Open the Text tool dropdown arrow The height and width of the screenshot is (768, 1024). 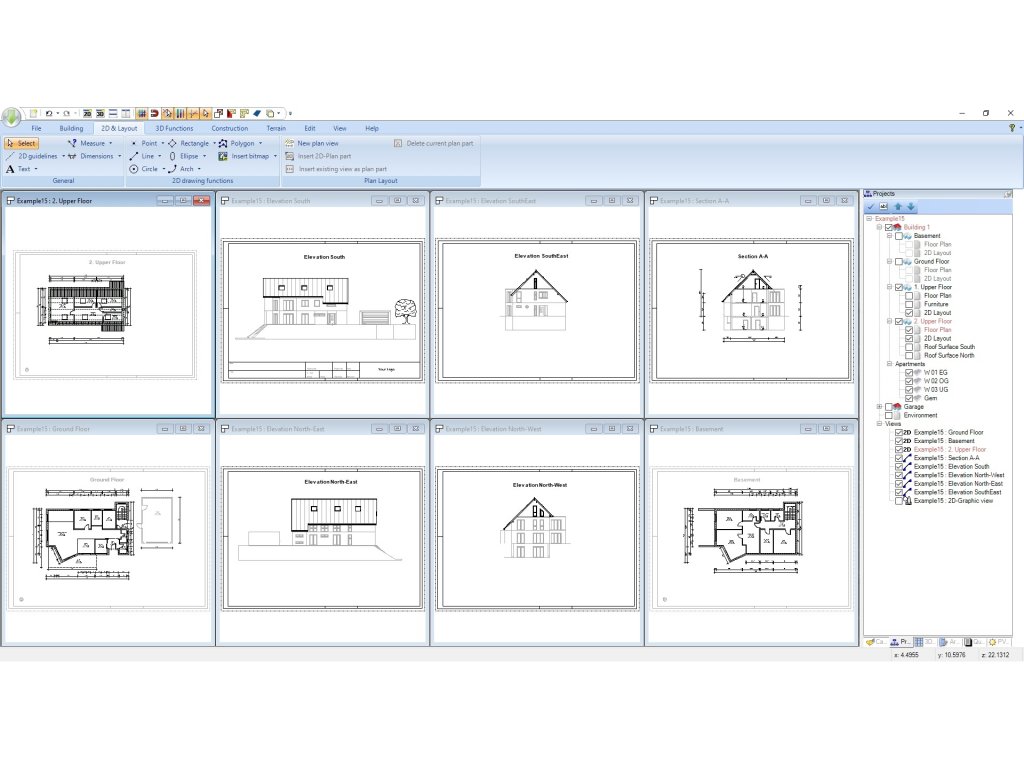pos(36,169)
